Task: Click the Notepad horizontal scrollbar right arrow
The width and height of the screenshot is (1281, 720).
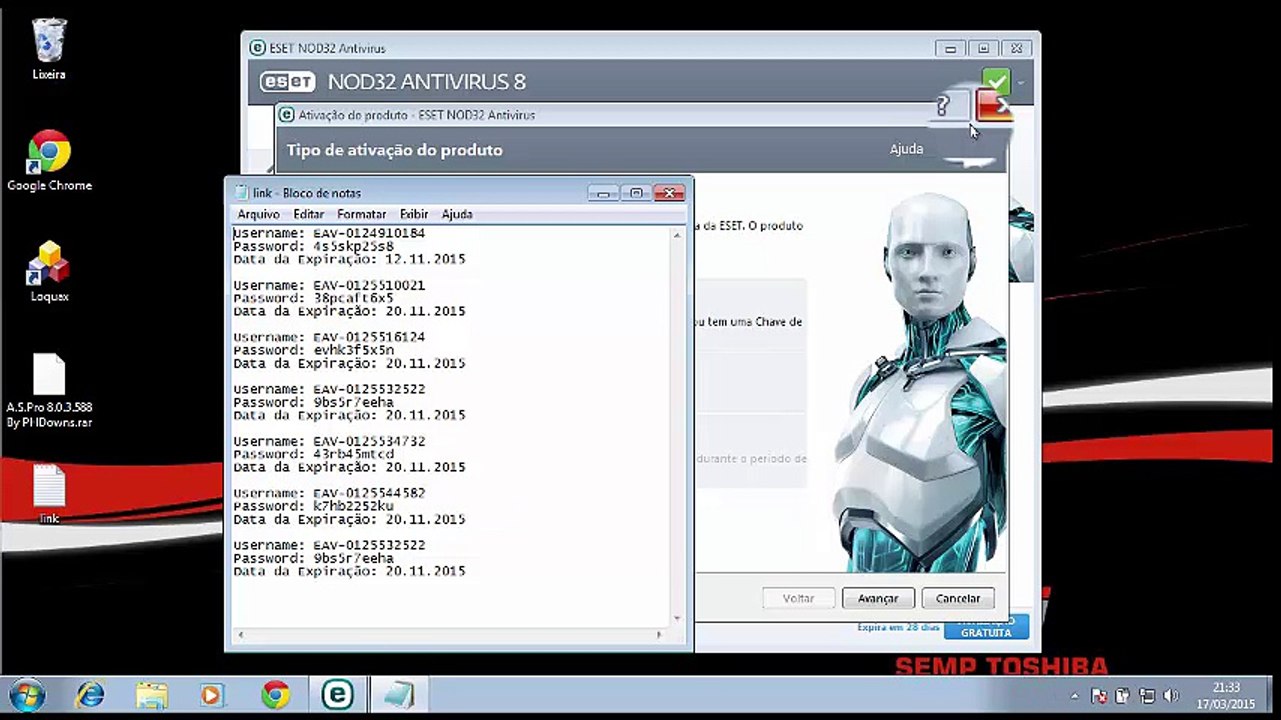Action: (x=659, y=635)
